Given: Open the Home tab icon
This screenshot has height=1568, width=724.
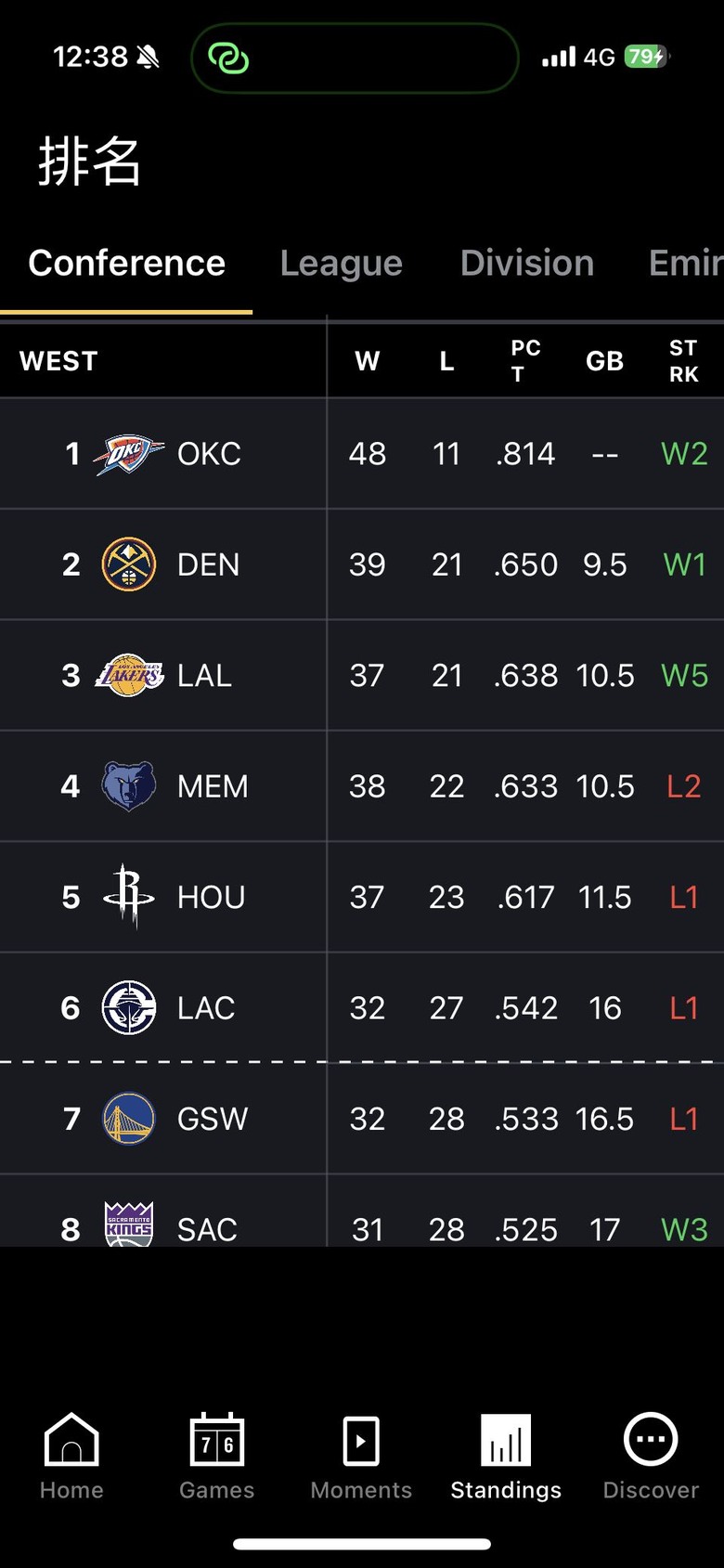Looking at the screenshot, I should point(71,1439).
